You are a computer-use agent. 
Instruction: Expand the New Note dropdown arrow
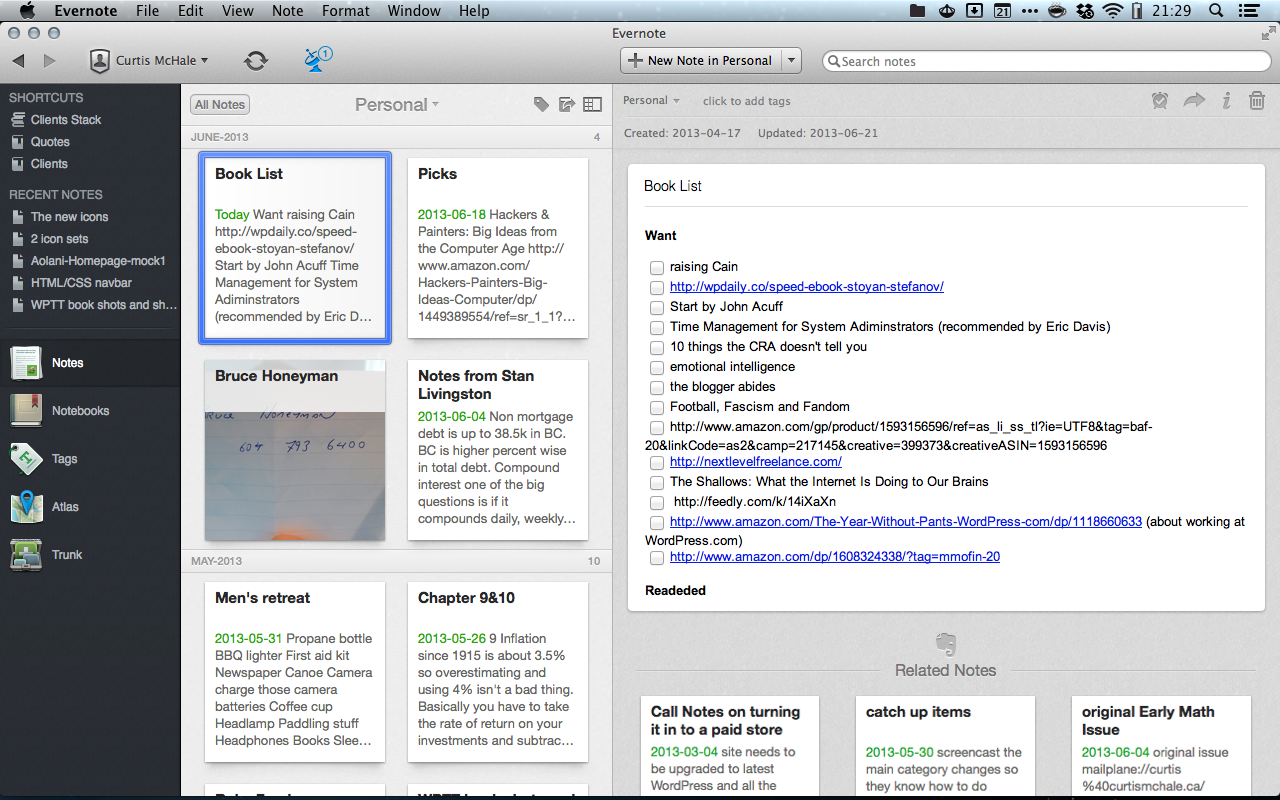pyautogui.click(x=791, y=60)
